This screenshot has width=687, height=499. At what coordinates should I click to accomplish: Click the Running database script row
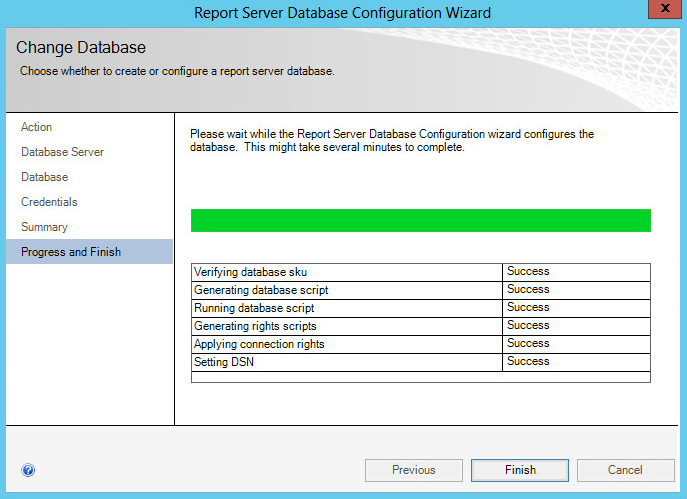(421, 308)
